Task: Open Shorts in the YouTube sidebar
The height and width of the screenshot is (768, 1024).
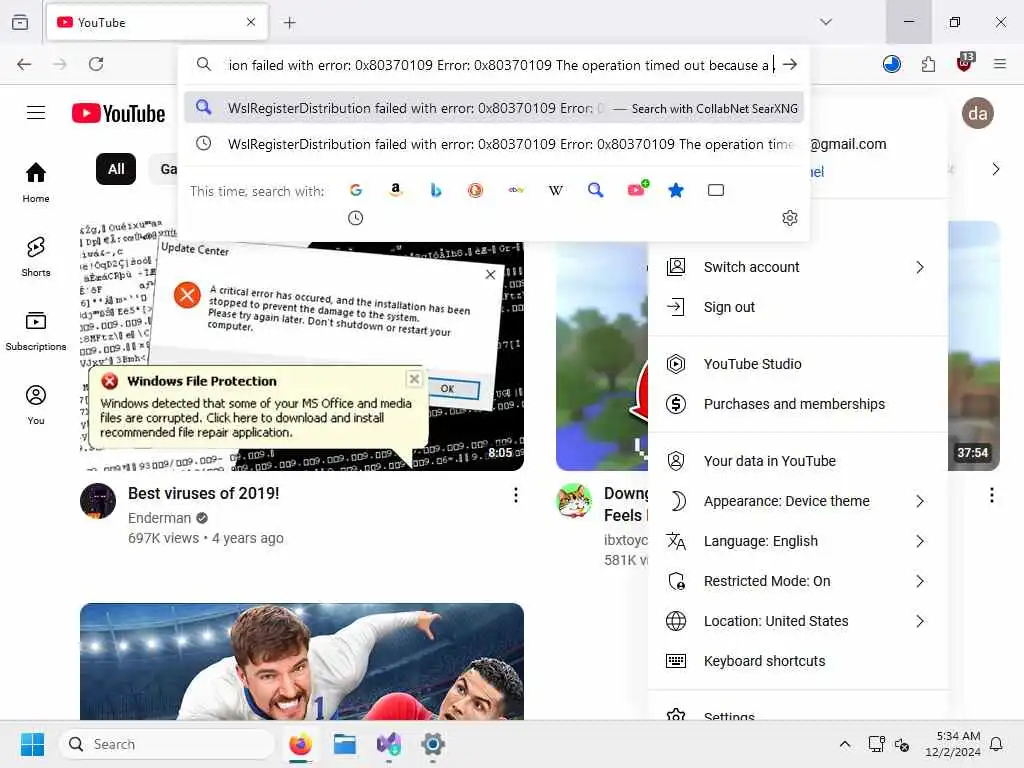Action: [x=36, y=256]
